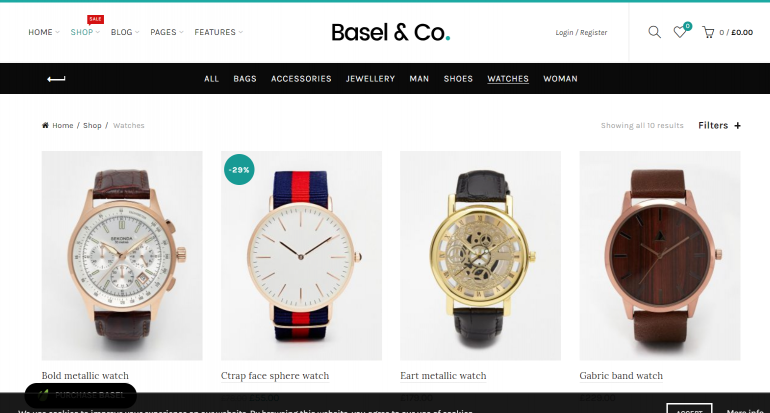The height and width of the screenshot is (413, 770).
Task: Open the PAGES dropdown menu
Action: click(166, 32)
